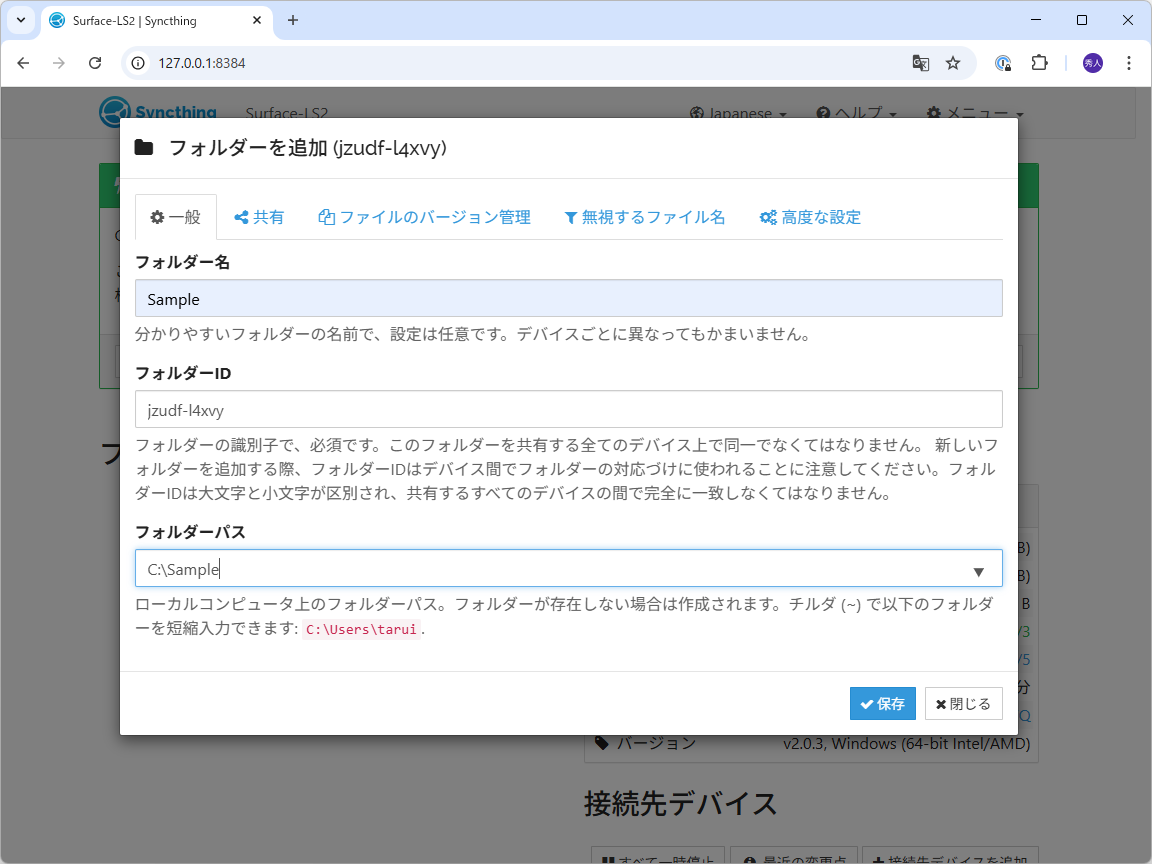Click the version tag icon beside バージョン

[x=602, y=743]
